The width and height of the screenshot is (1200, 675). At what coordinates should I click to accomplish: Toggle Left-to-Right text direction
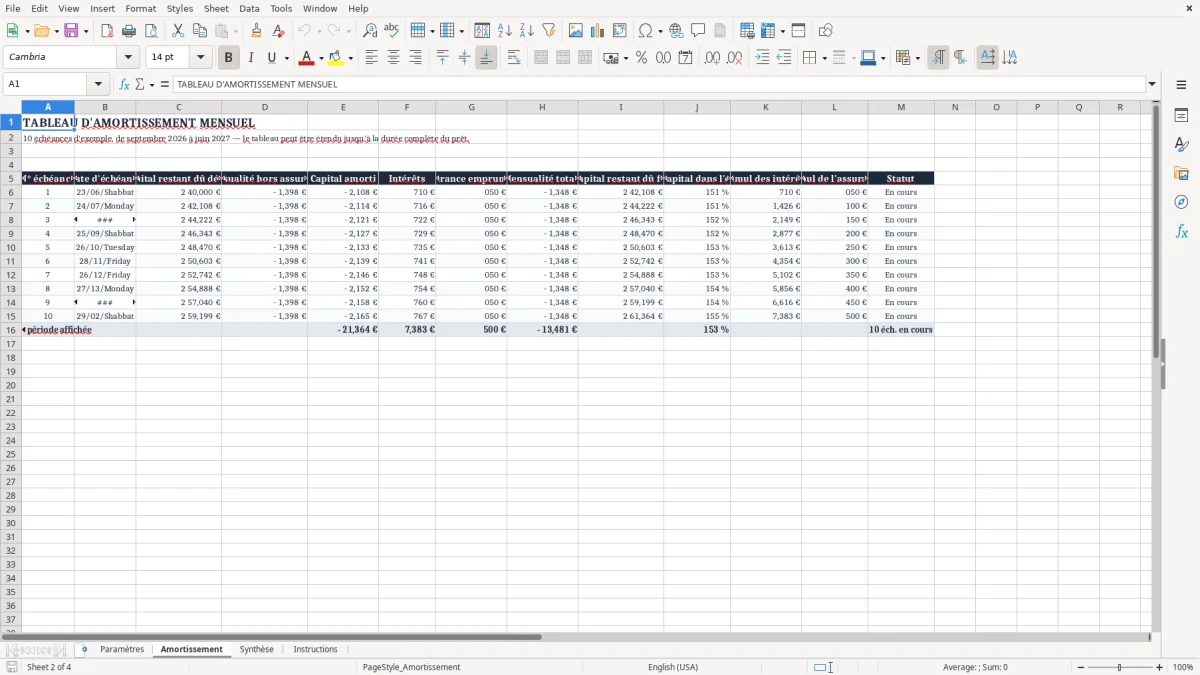coord(938,58)
